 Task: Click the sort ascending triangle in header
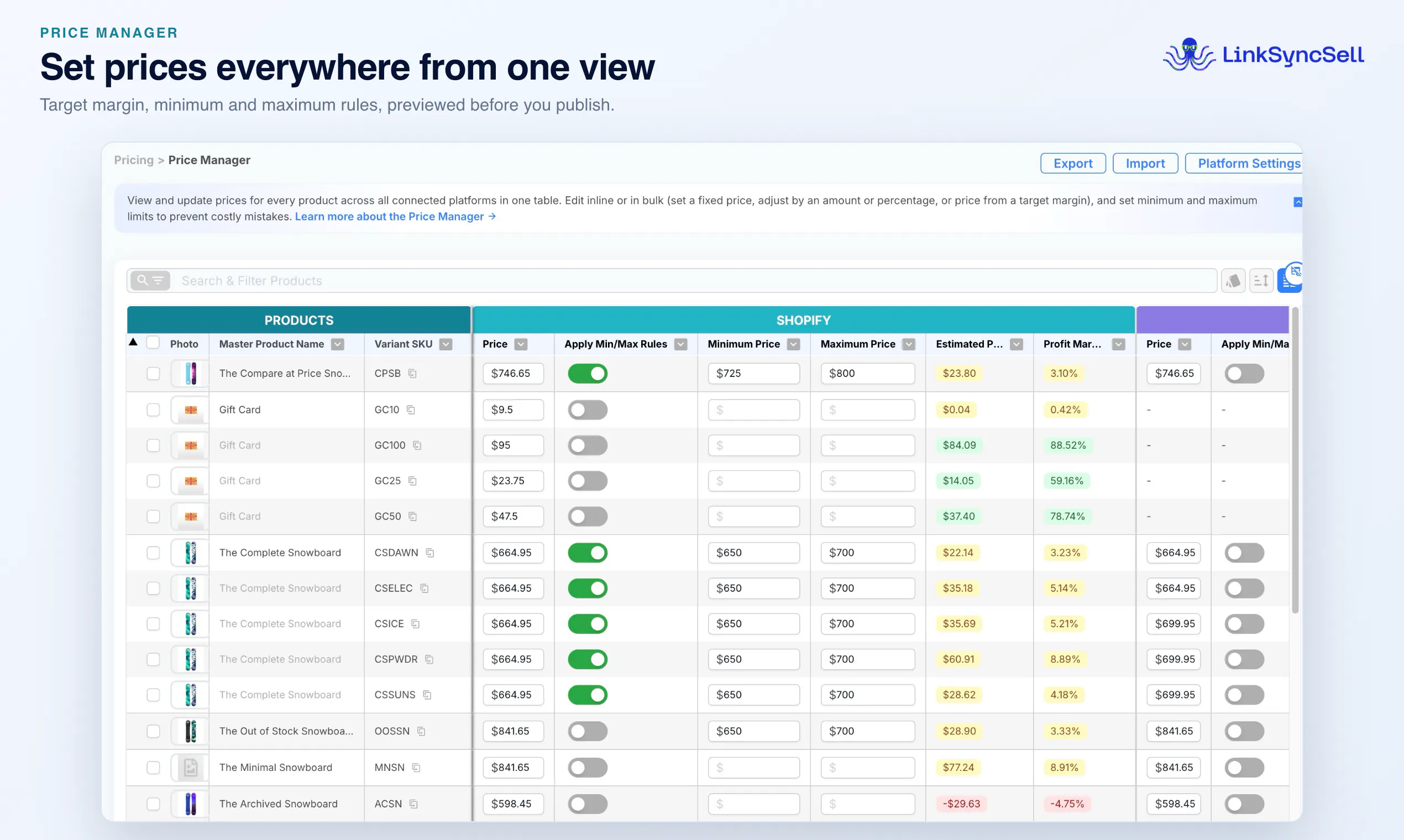pyautogui.click(x=133, y=342)
